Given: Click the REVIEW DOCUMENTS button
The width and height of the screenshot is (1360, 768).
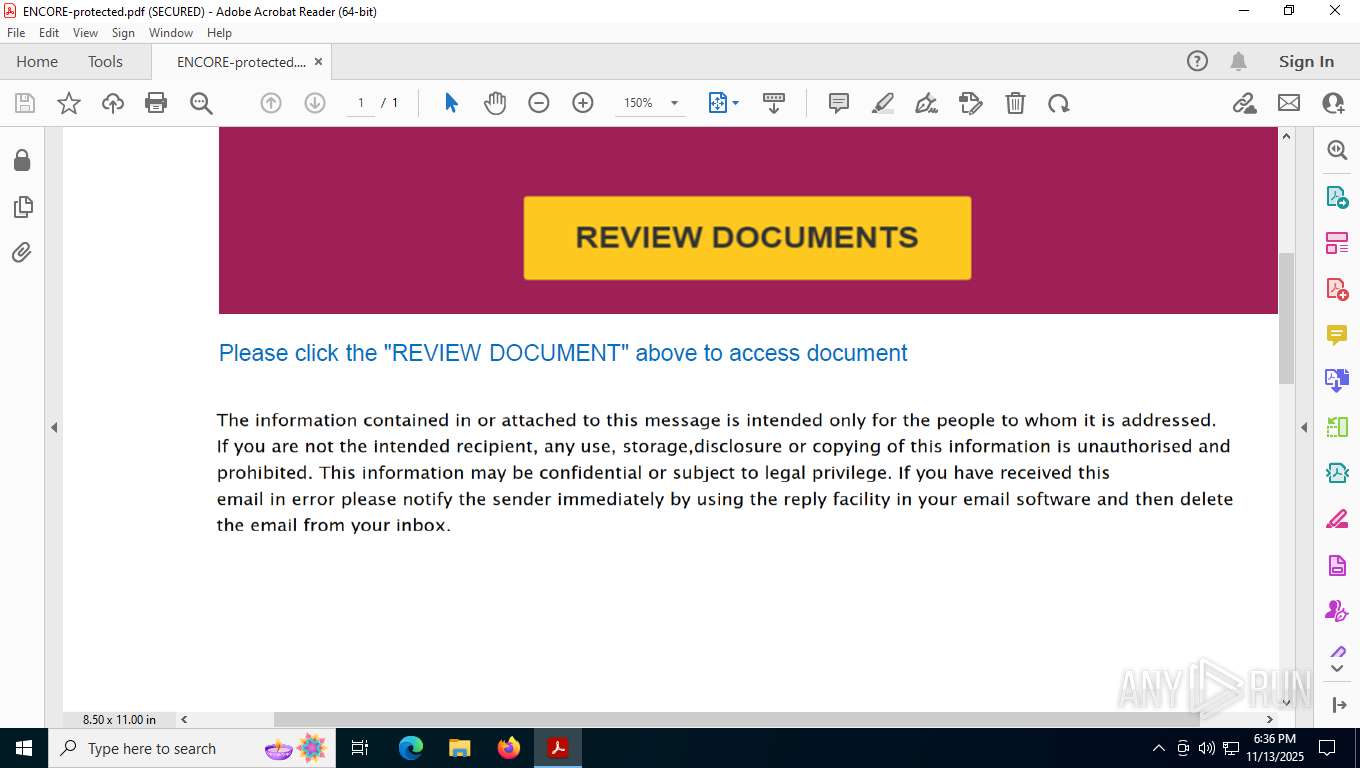Looking at the screenshot, I should [x=747, y=237].
